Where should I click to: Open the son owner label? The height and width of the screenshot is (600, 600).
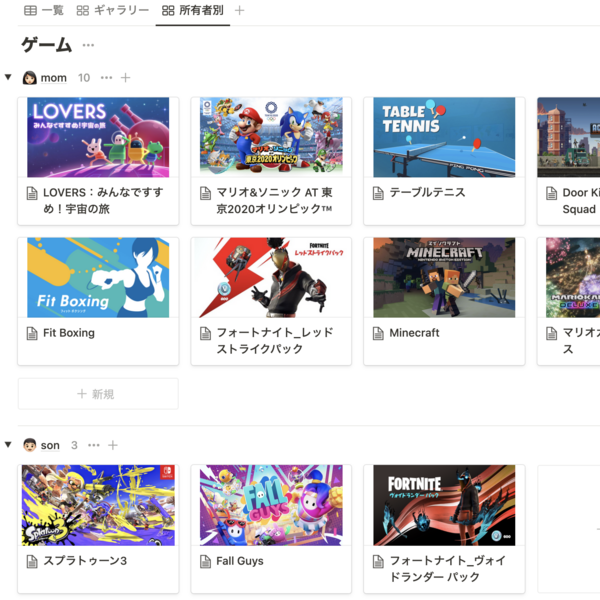50,445
